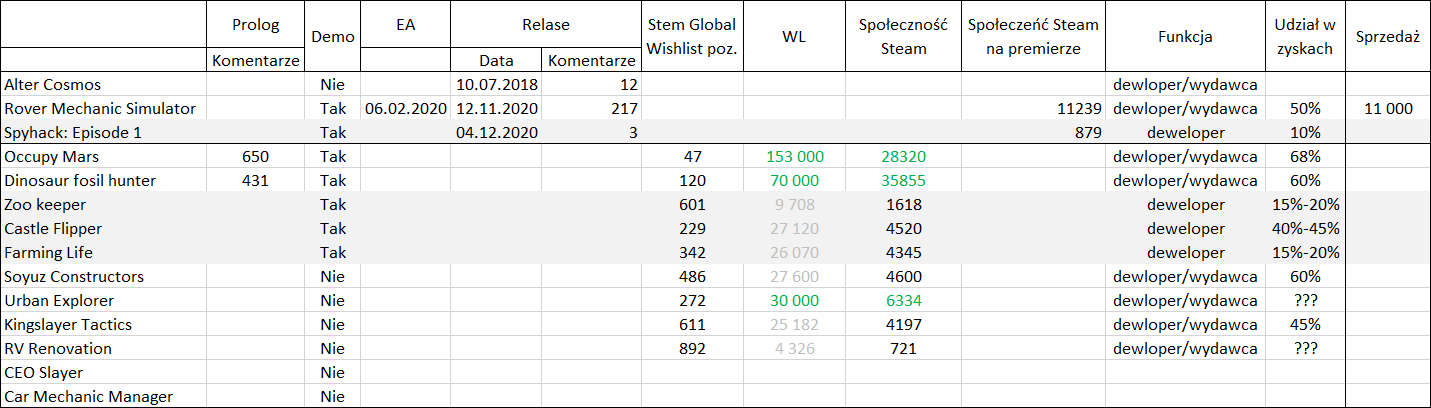Select the Data subheader cell
The width and height of the screenshot is (1431, 408).
pyautogui.click(x=496, y=61)
